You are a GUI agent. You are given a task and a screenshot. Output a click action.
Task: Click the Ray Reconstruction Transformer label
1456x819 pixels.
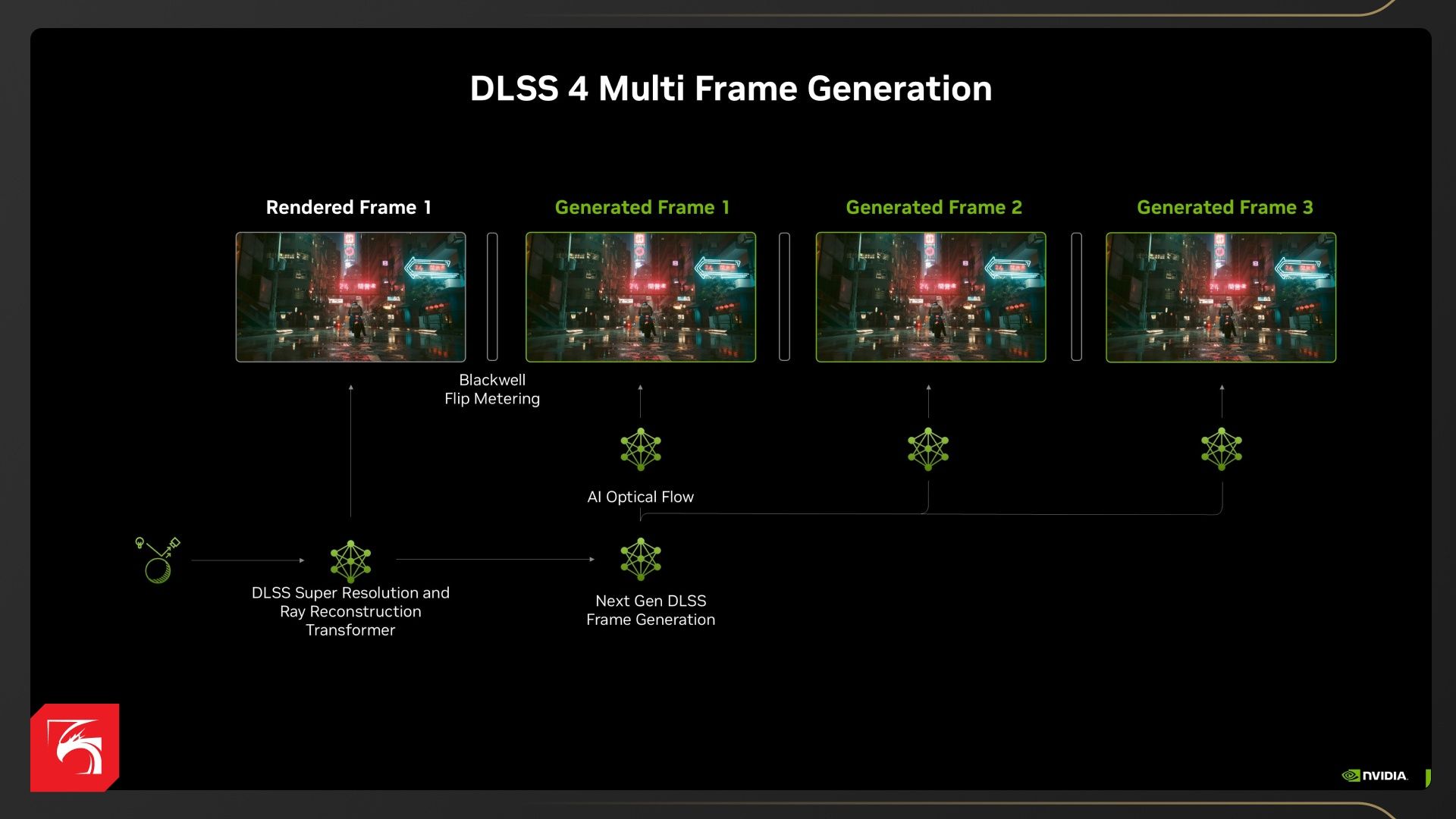pyautogui.click(x=350, y=611)
